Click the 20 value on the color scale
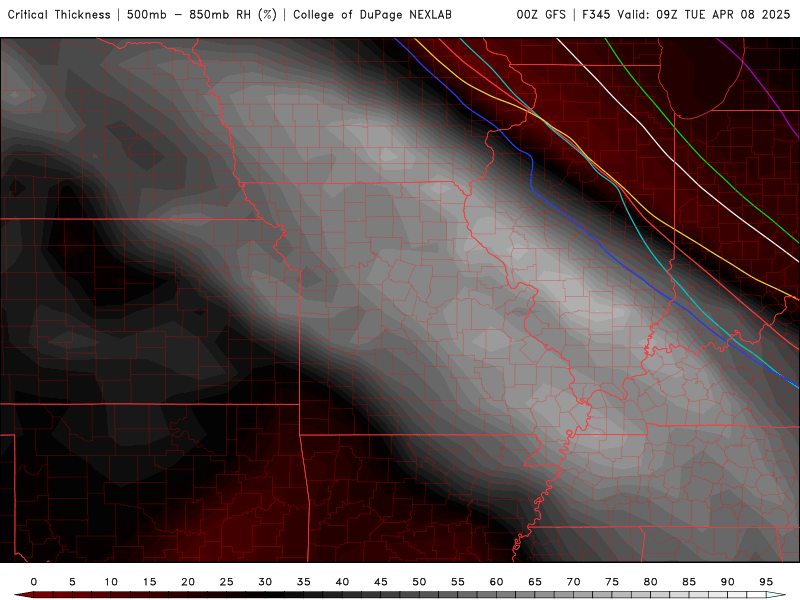This screenshot has width=800, height=600. [x=188, y=582]
